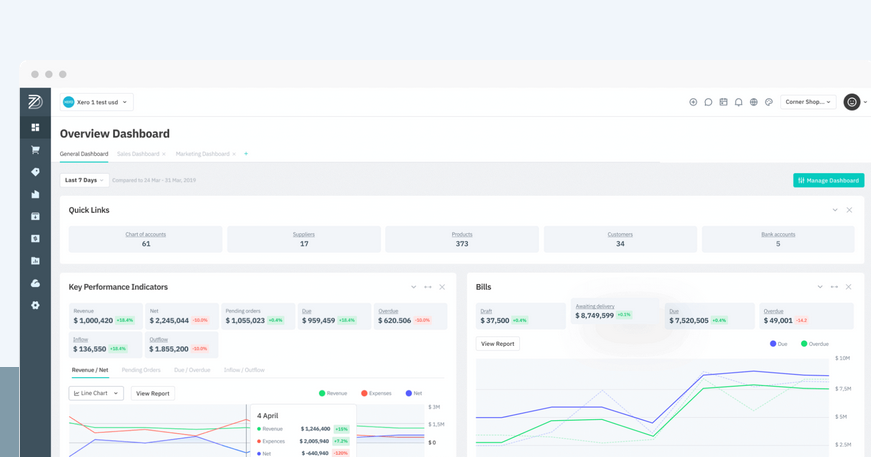Click View Report in Bills panel
Viewport: 871px width, 457px height.
coord(498,344)
